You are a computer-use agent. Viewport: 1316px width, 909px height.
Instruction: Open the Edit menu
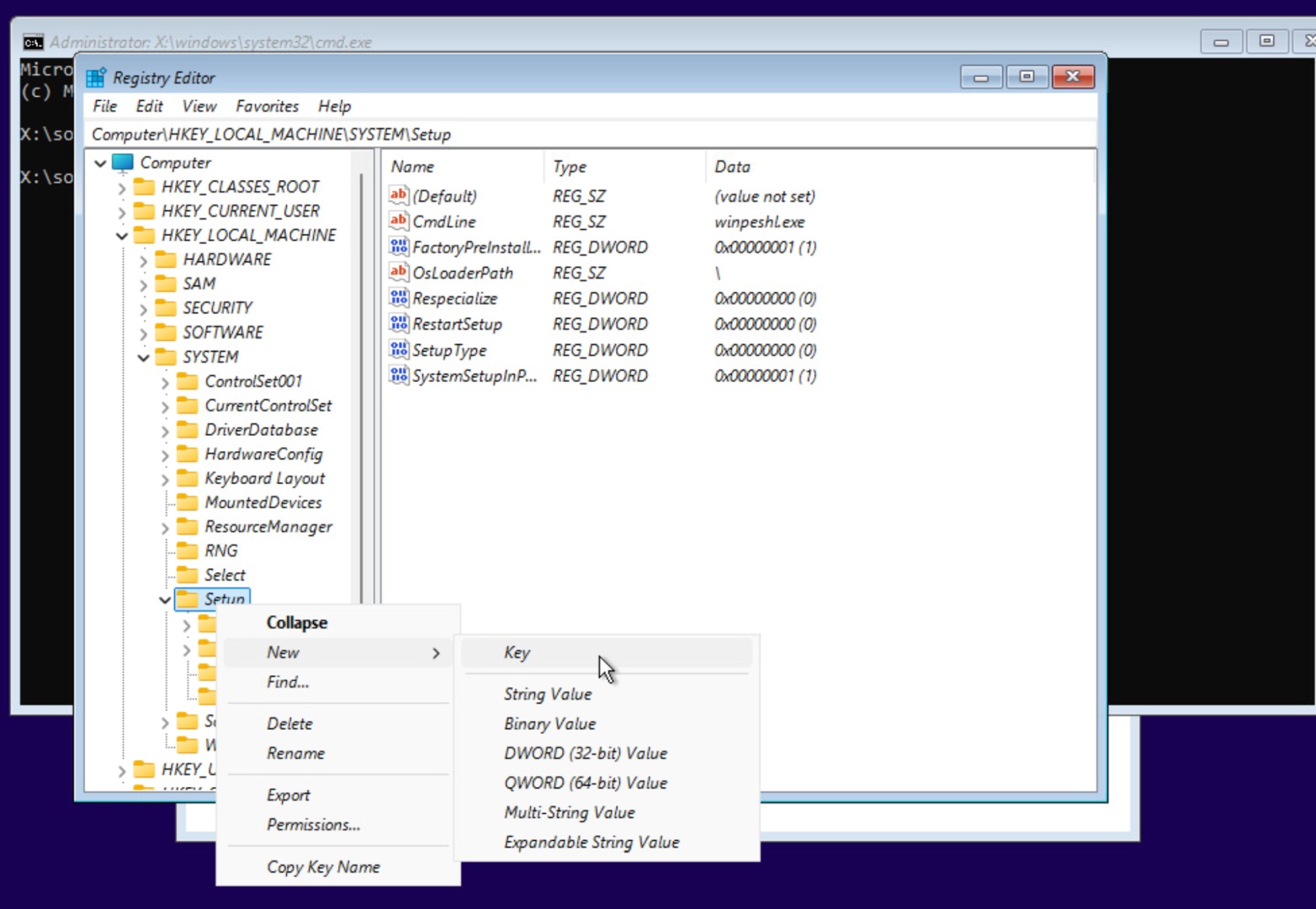tap(149, 106)
